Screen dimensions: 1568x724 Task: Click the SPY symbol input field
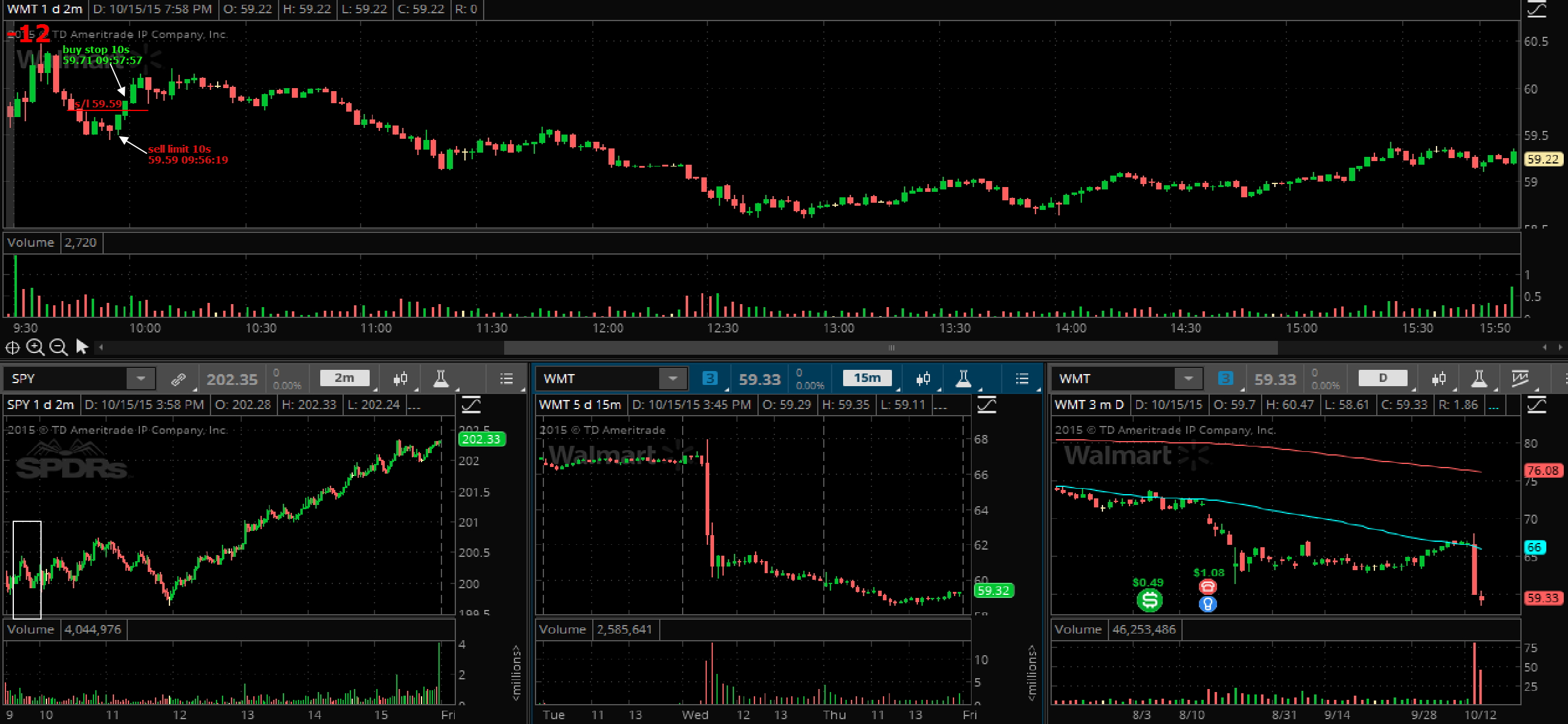point(66,379)
